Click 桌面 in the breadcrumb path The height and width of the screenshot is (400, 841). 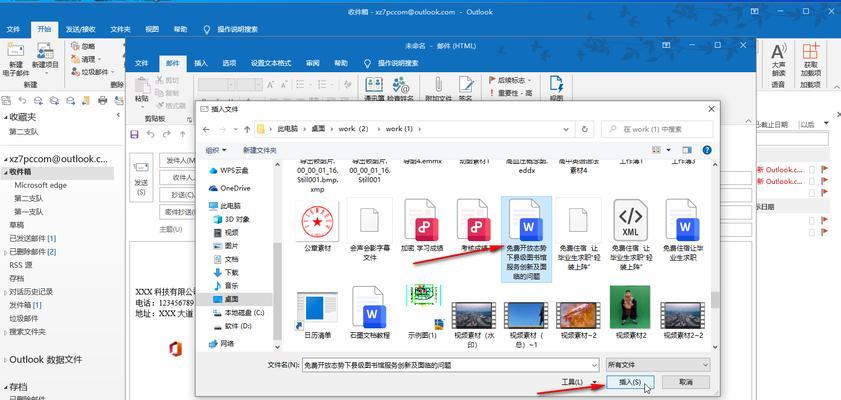319,129
